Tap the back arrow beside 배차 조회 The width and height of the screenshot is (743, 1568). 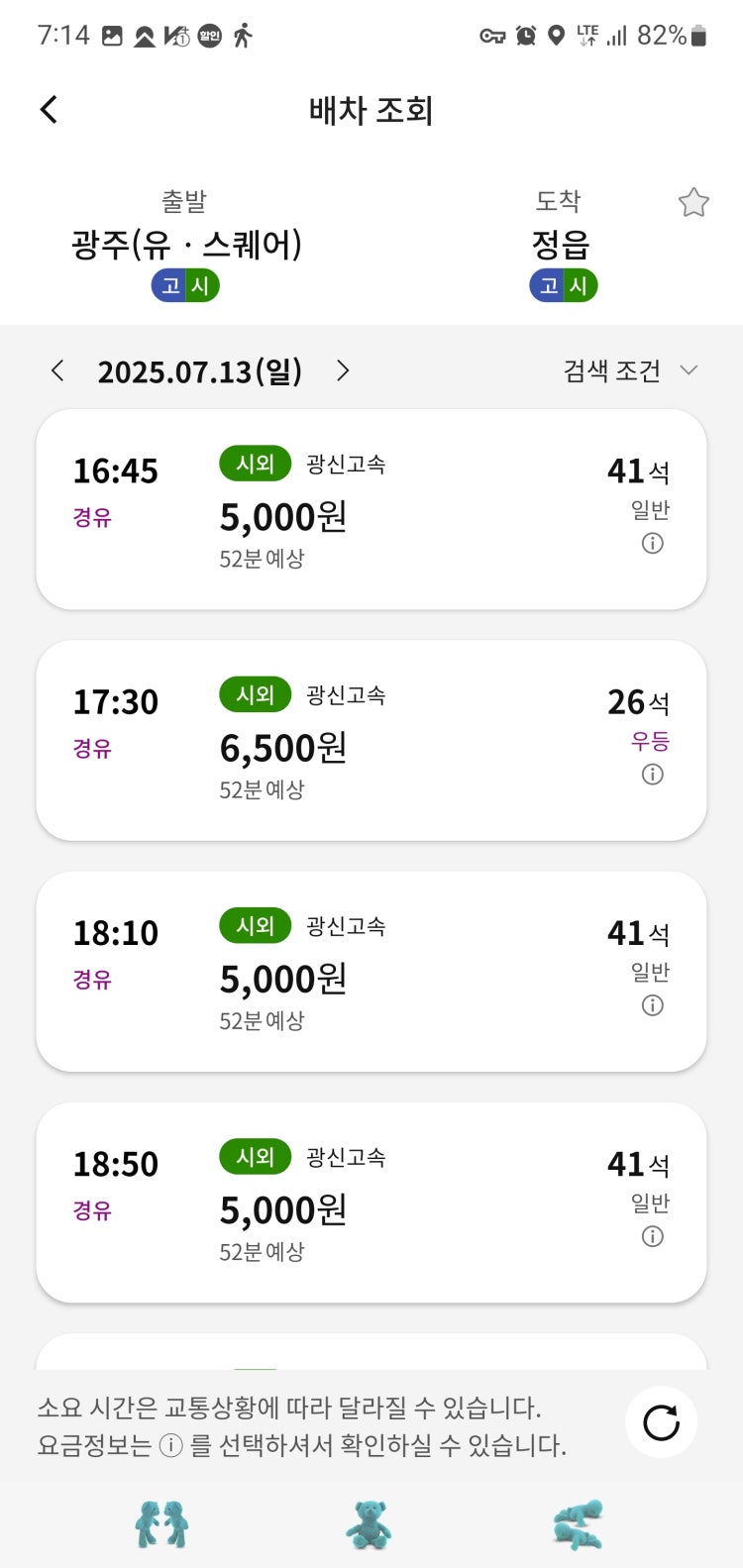pos(49,109)
